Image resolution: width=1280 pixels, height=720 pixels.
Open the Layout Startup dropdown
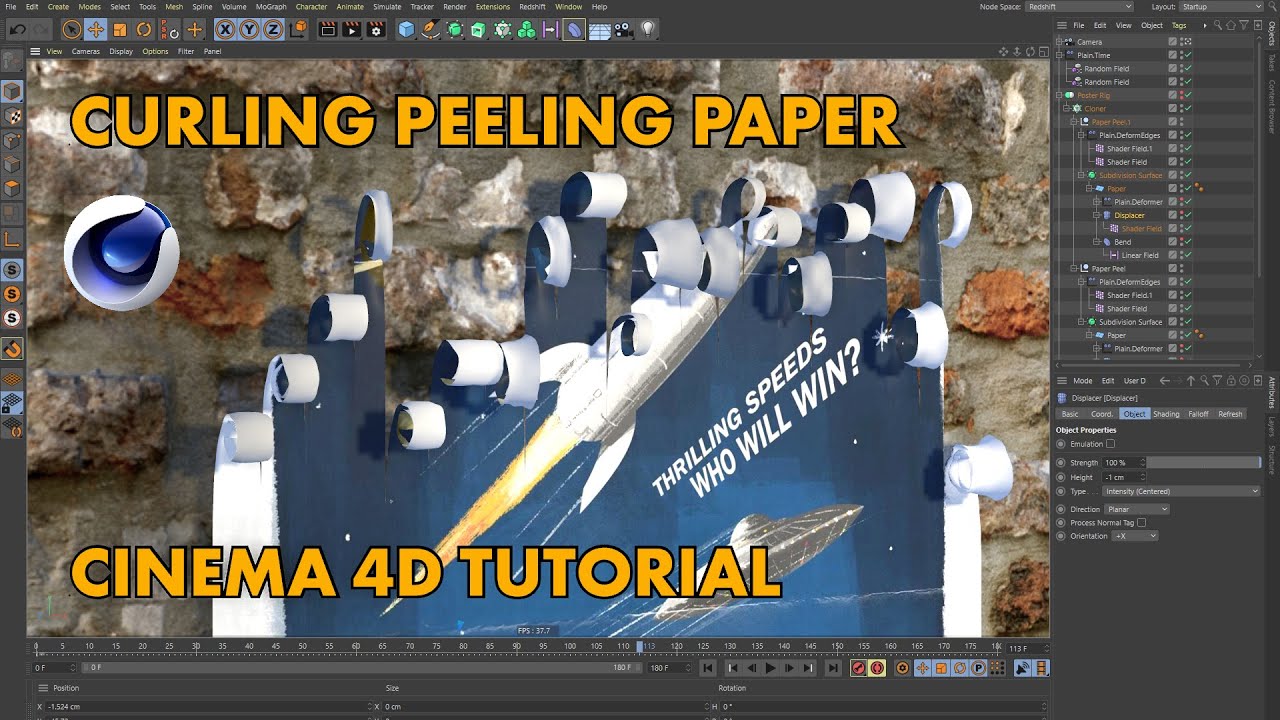click(1222, 7)
